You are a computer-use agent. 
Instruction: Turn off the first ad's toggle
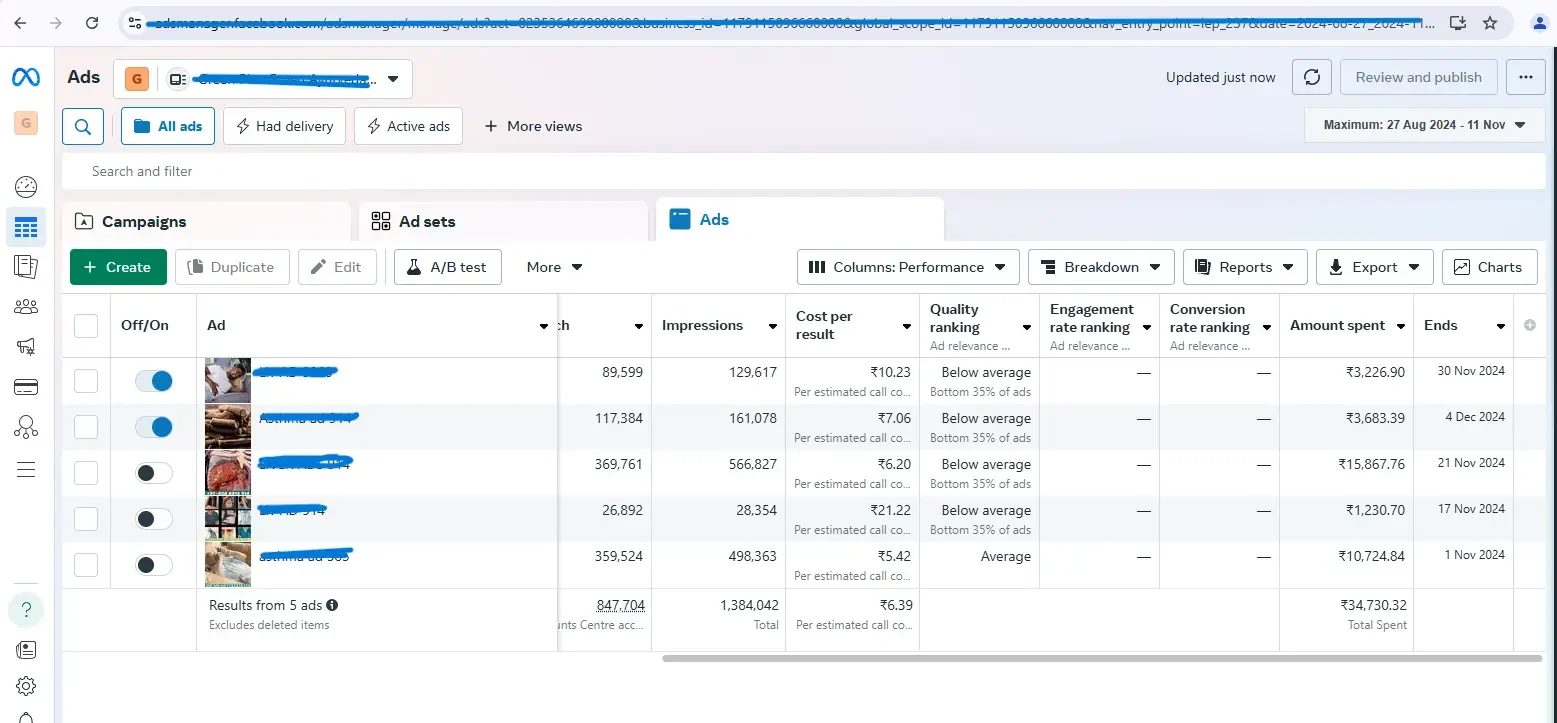pyautogui.click(x=154, y=381)
